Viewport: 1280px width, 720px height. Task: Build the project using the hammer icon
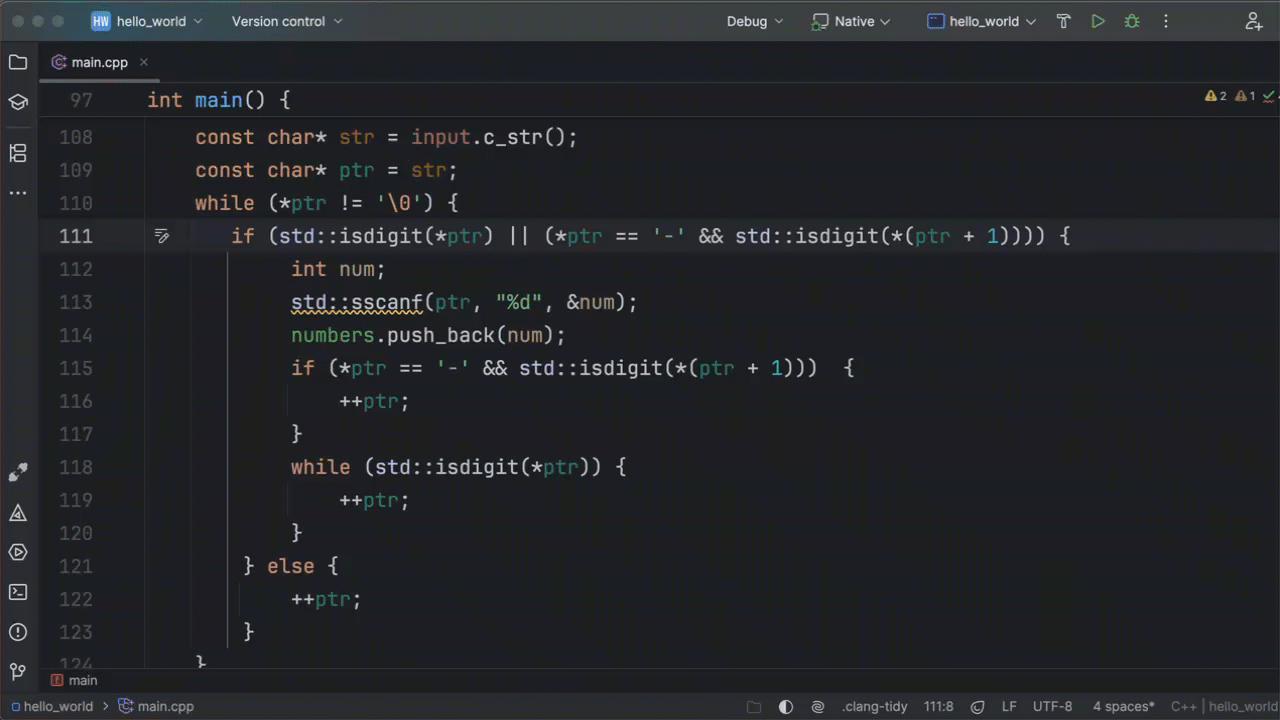pyautogui.click(x=1063, y=21)
